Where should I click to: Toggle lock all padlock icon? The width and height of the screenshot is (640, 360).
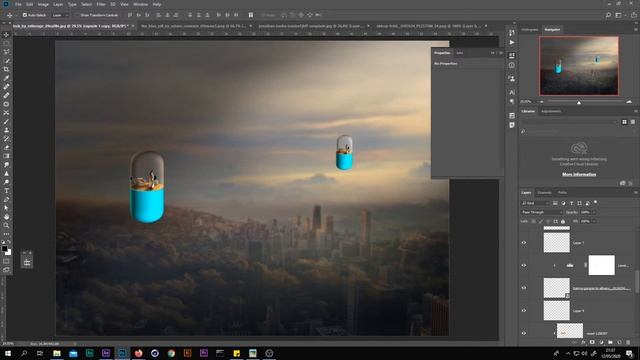(x=563, y=221)
